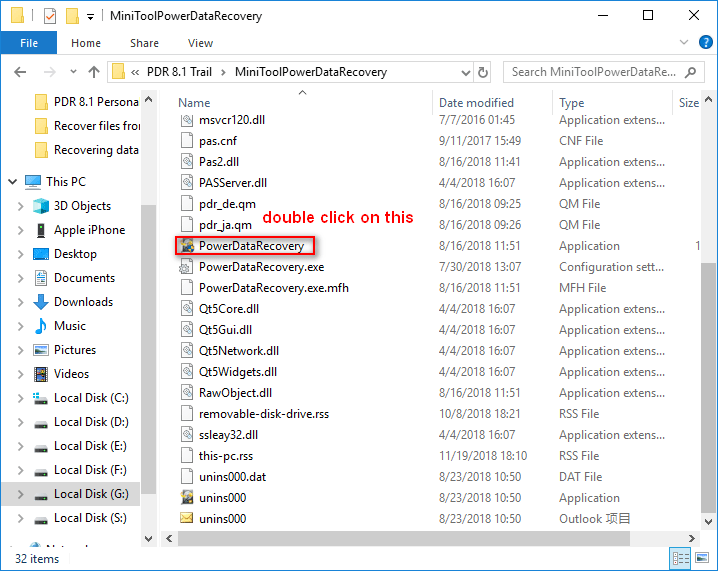718x571 pixels.
Task: Select the RawObject.dll file name
Action: (235, 393)
